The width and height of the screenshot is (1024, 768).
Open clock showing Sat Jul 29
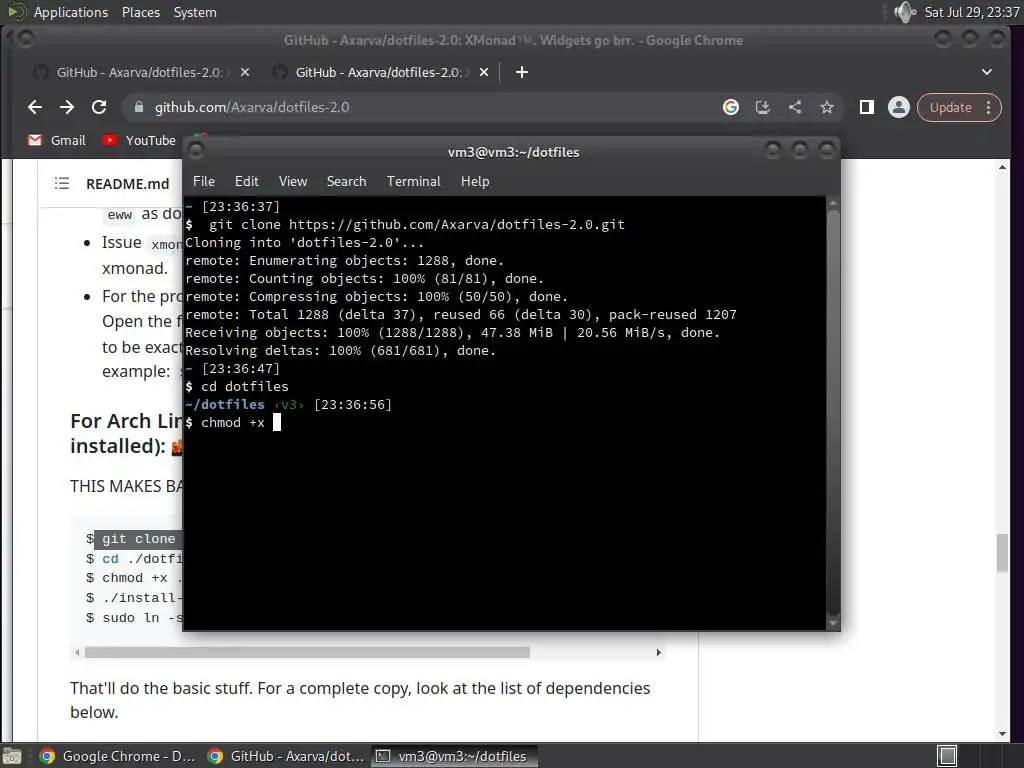pos(971,12)
